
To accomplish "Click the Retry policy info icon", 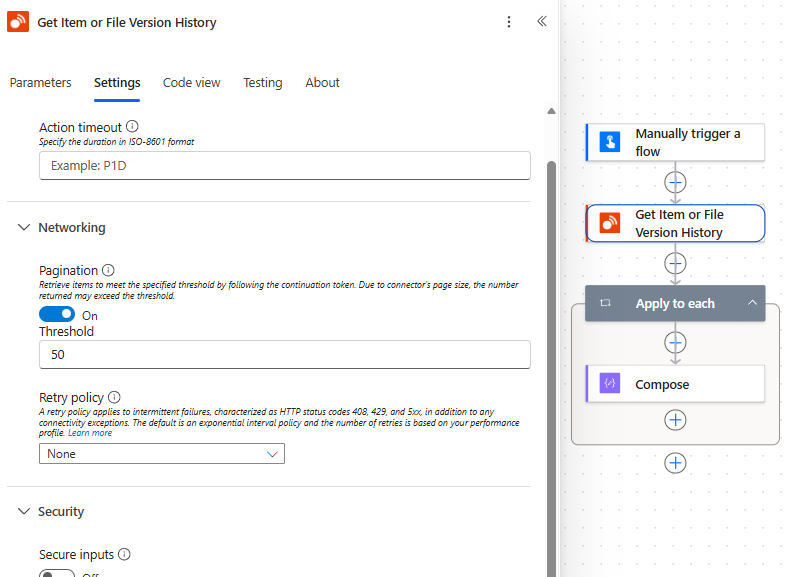I will tap(115, 397).
